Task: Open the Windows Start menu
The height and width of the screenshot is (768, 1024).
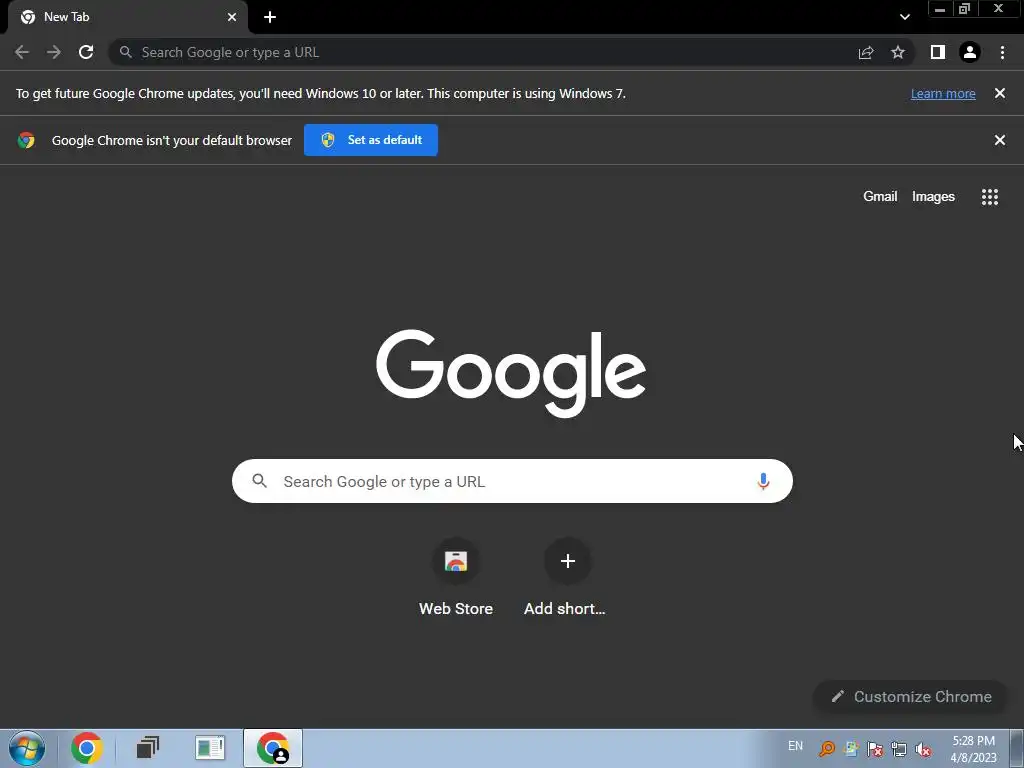Action: point(27,748)
